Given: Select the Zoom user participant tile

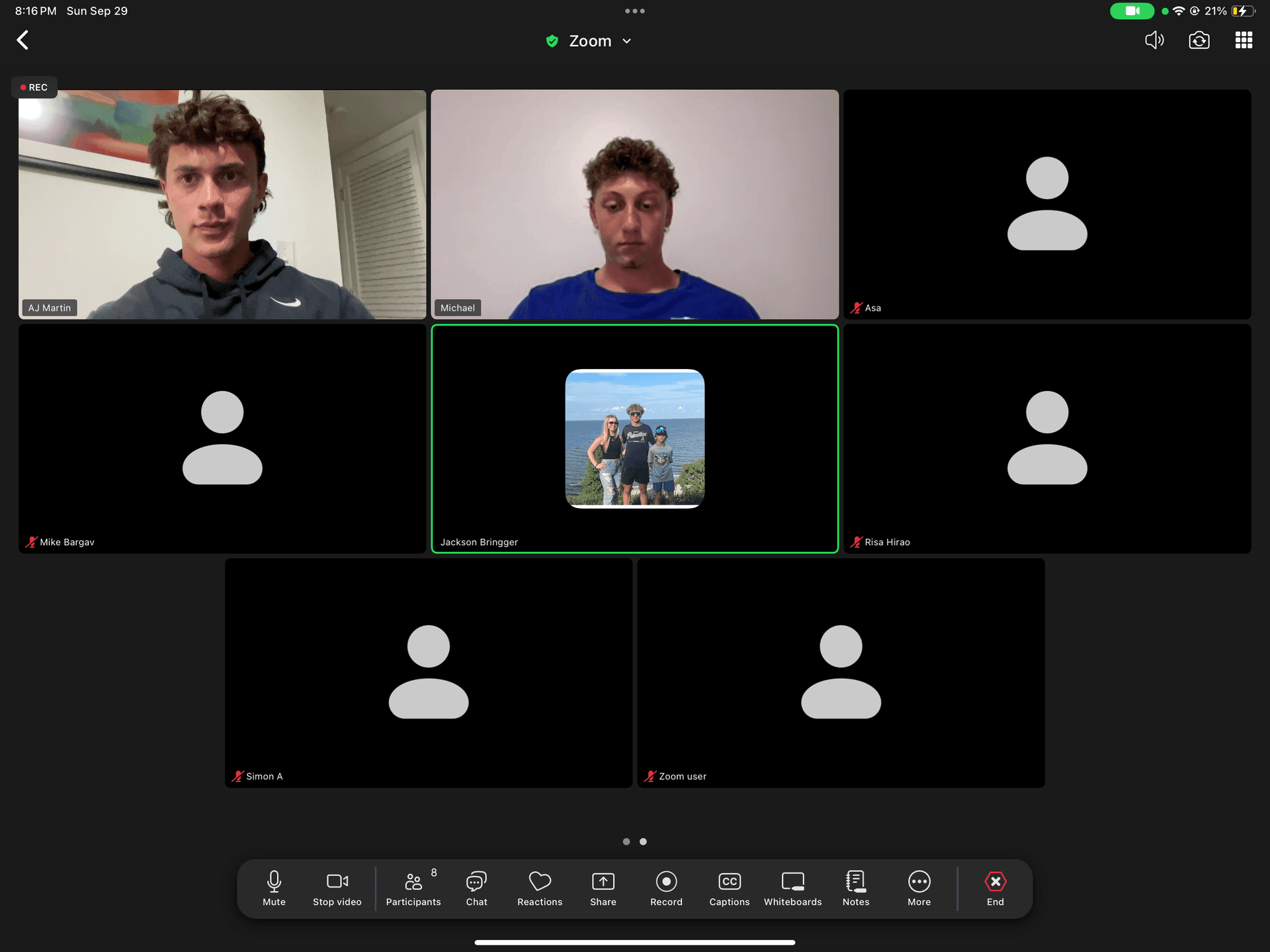Looking at the screenshot, I should click(x=841, y=673).
